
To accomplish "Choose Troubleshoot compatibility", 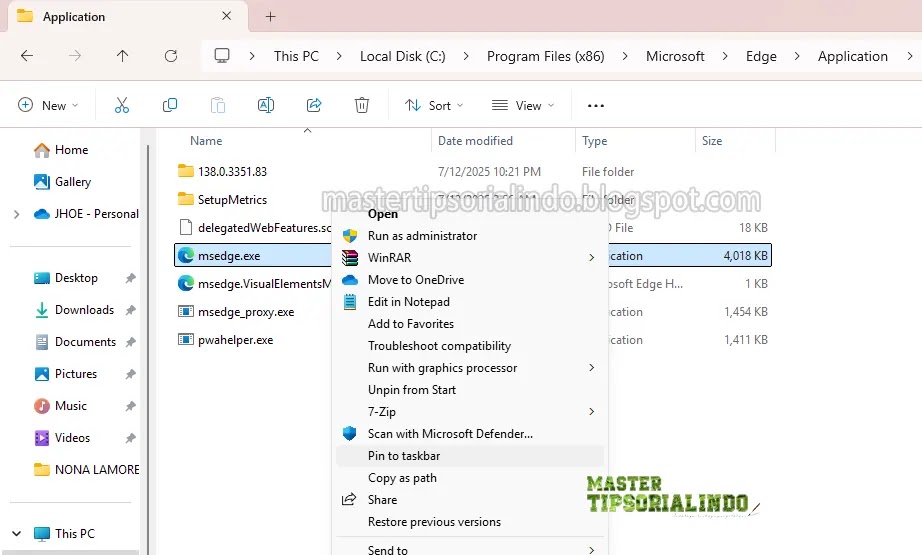I will [x=470, y=346].
